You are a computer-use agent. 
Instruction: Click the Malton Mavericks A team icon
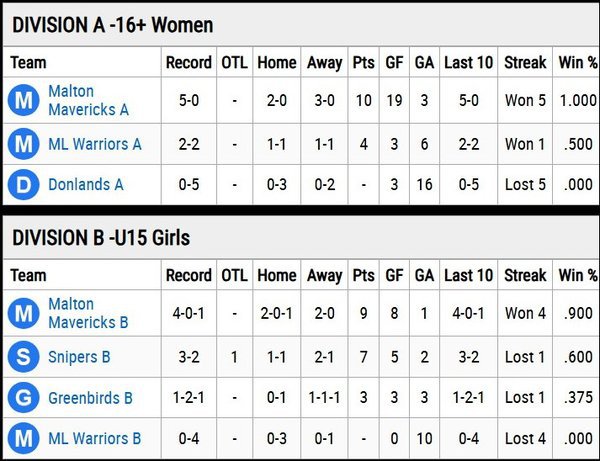[x=24, y=100]
